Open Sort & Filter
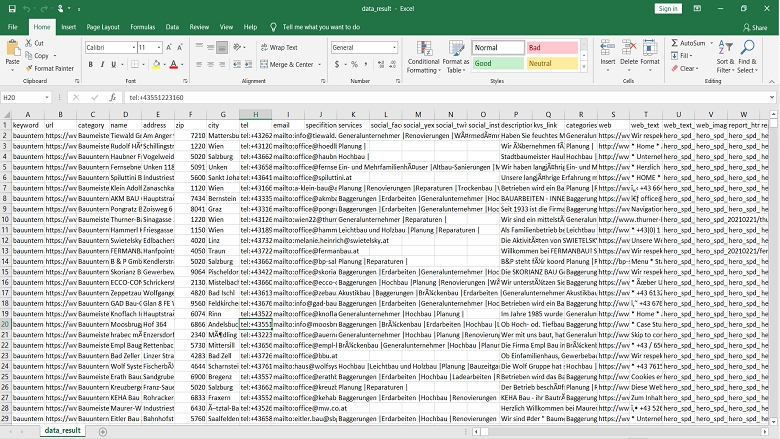Image resolution: width=780 pixels, height=439 pixels. (x=725, y=56)
